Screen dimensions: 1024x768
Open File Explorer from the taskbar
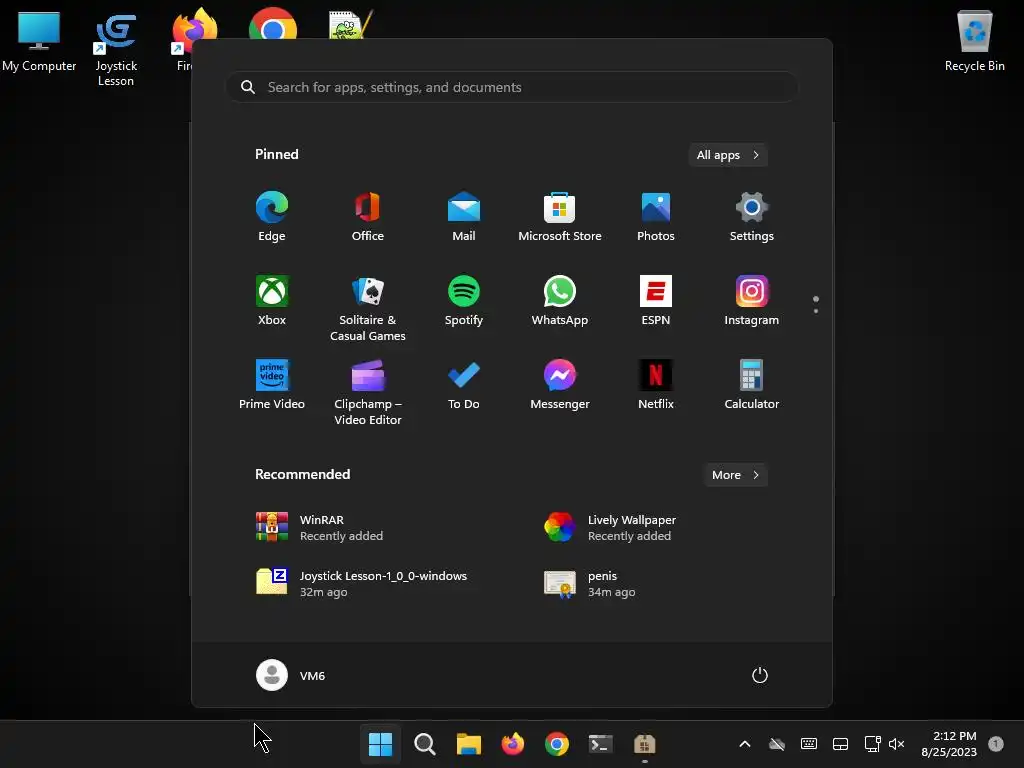[x=468, y=744]
